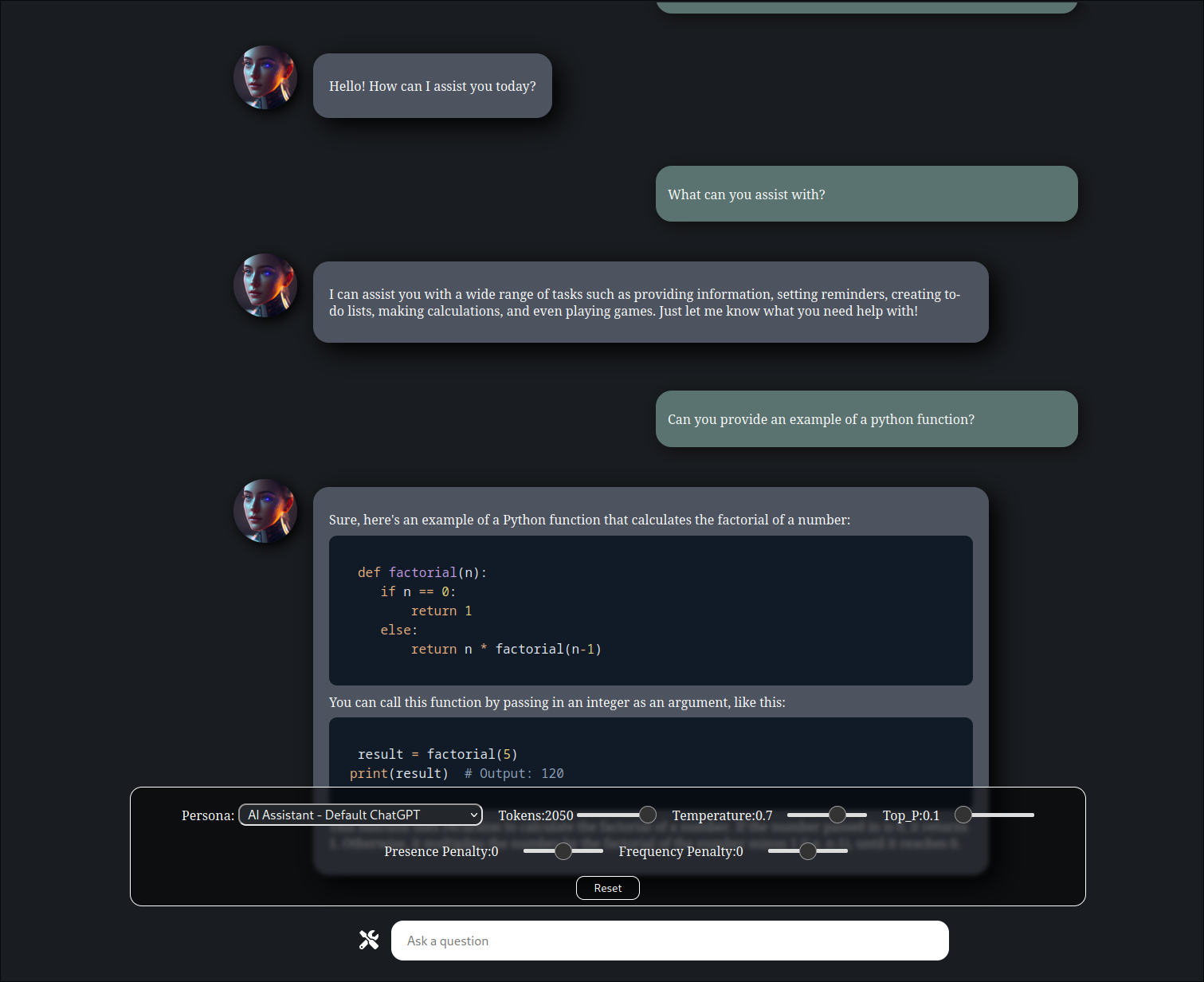Click the Ask a question input field
The width and height of the screenshot is (1204, 982).
point(670,941)
